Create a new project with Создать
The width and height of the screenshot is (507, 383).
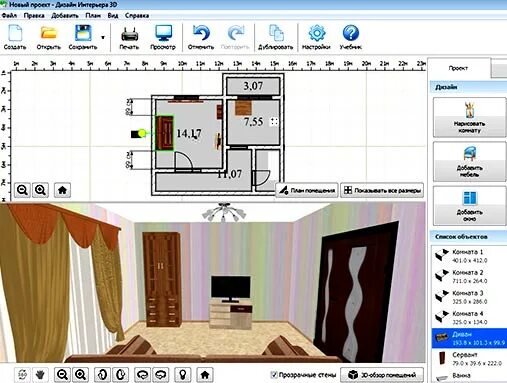pyautogui.click(x=15, y=37)
